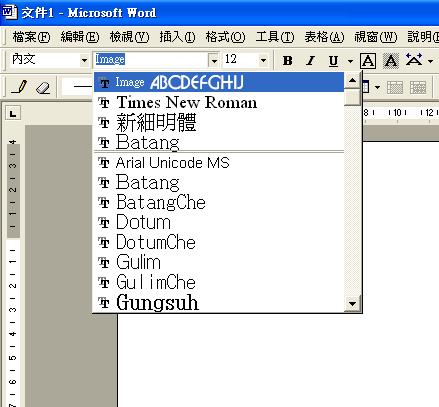Choose Dotum font

[219, 222]
